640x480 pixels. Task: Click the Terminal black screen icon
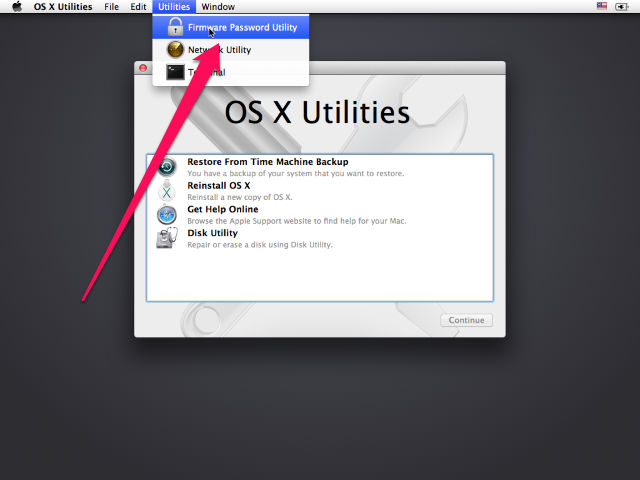pos(176,72)
